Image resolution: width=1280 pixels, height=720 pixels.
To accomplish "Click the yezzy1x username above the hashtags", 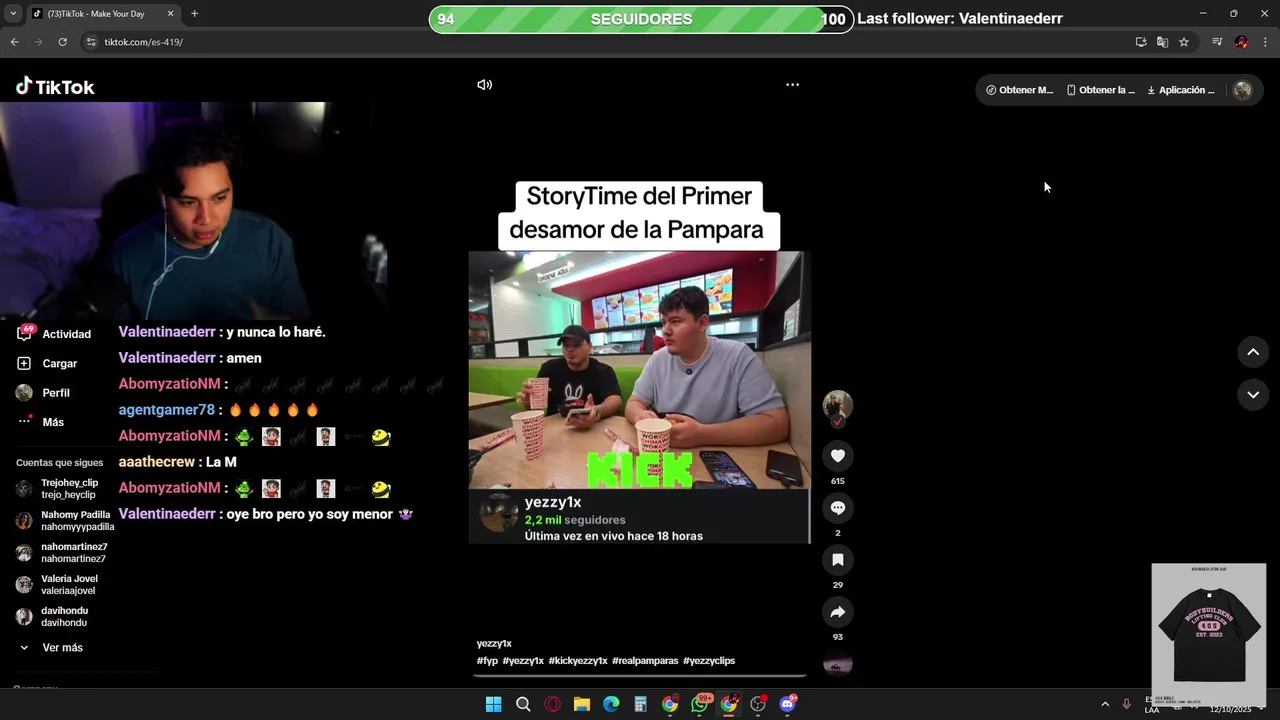I will pyautogui.click(x=494, y=644).
